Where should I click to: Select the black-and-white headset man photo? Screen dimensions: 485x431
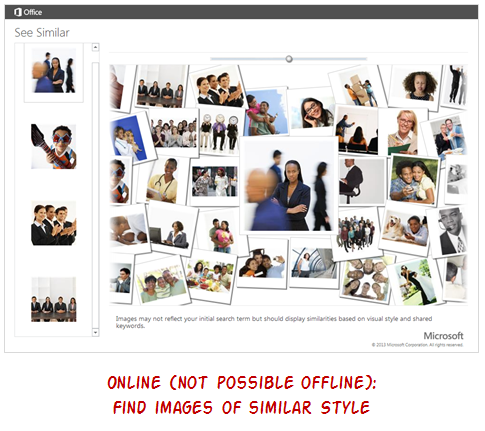point(450,232)
